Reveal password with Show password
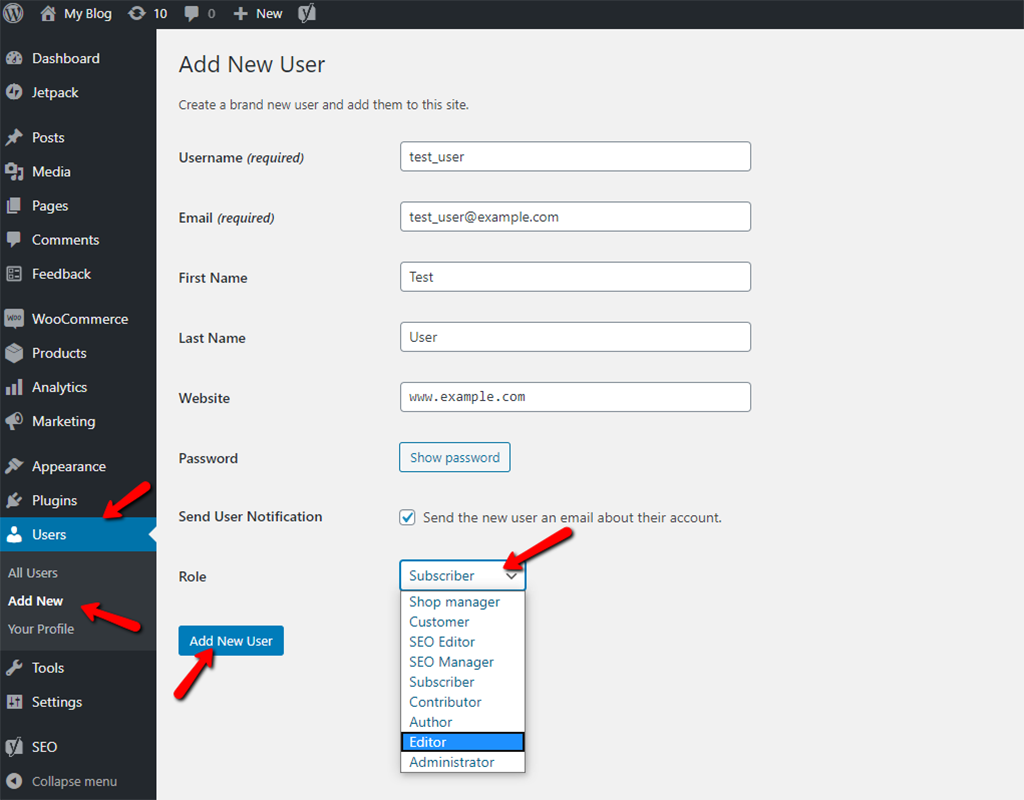 point(454,457)
